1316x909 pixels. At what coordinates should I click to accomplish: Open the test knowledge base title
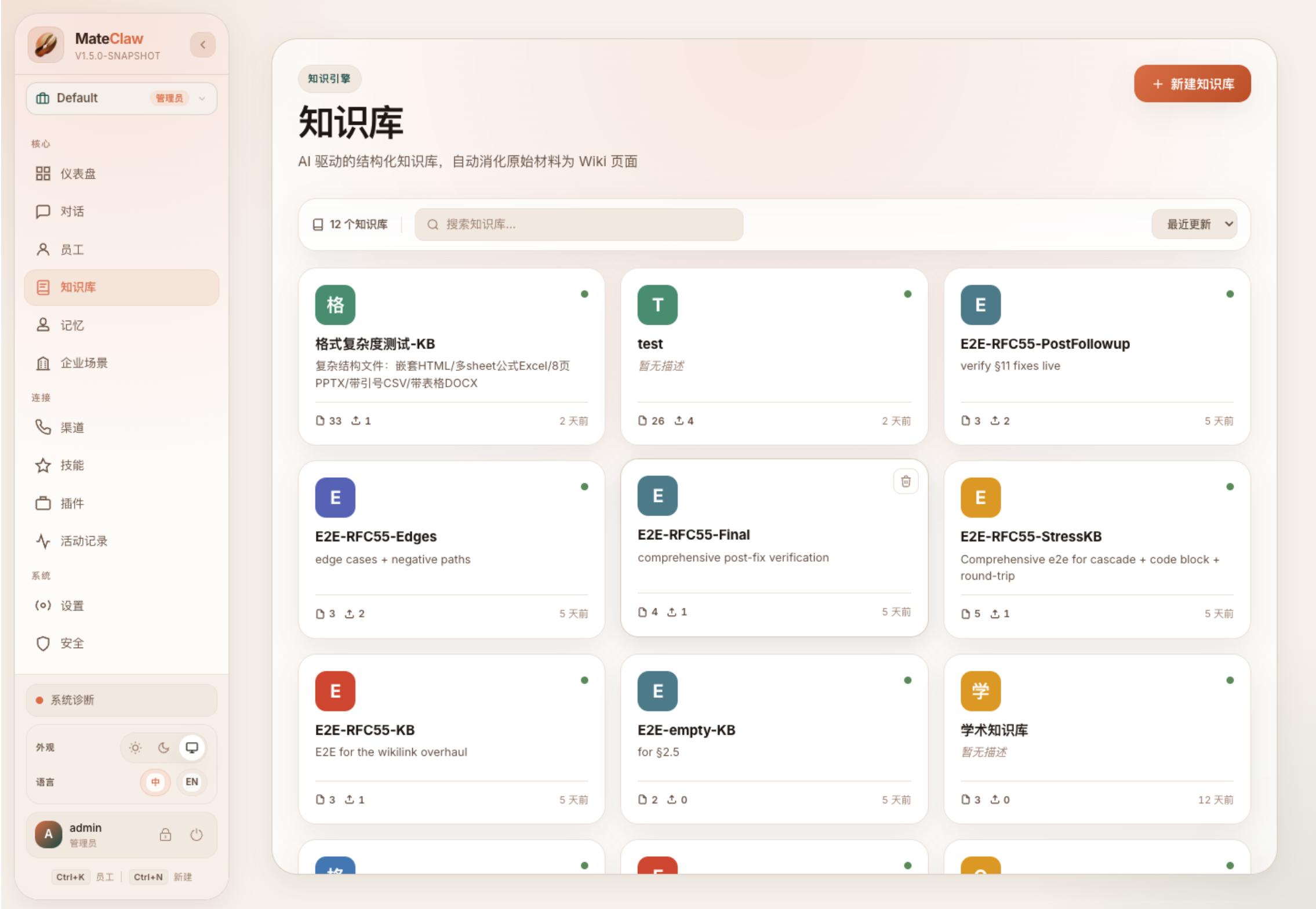(650, 344)
